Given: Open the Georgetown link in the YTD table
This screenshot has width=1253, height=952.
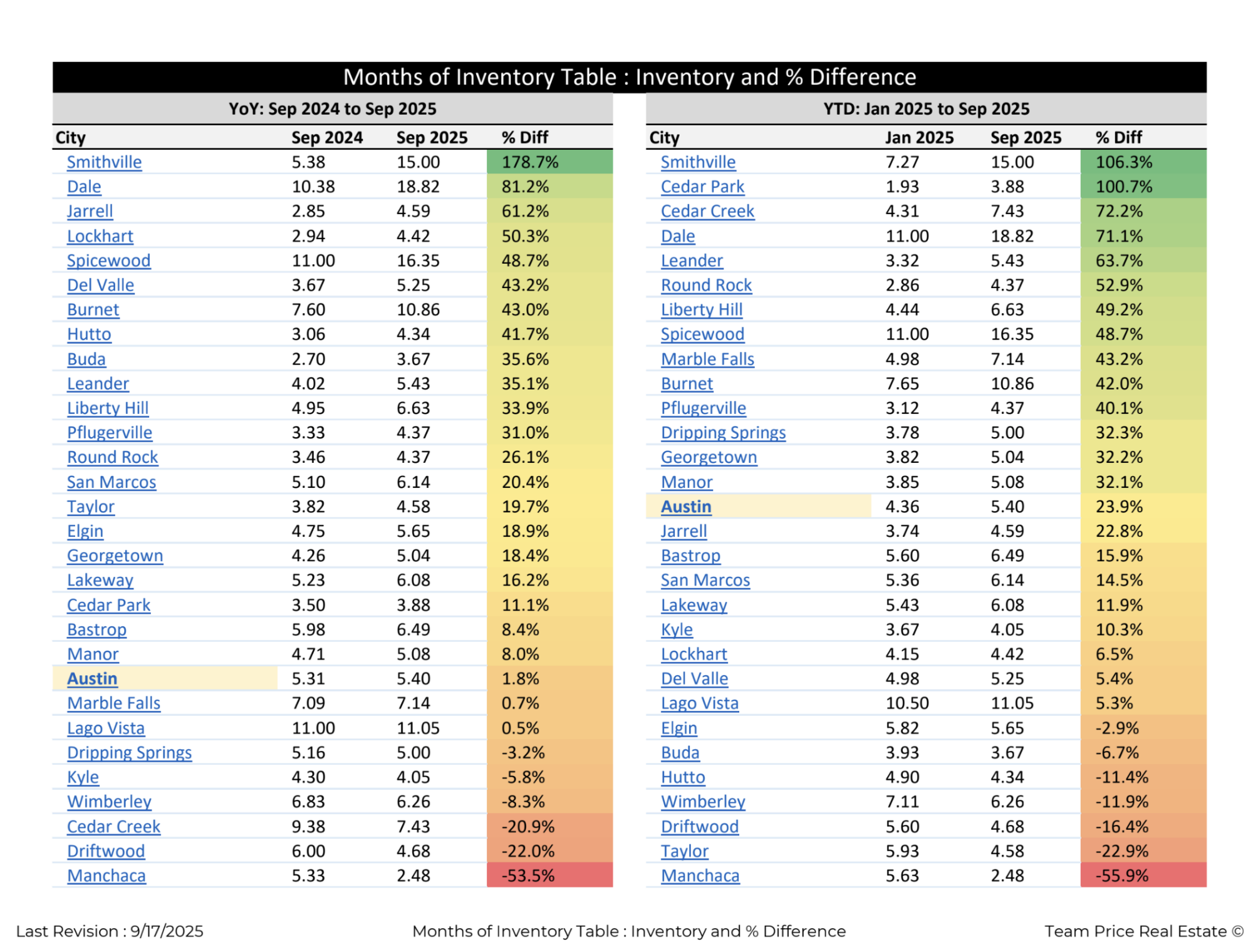Looking at the screenshot, I should click(709, 457).
